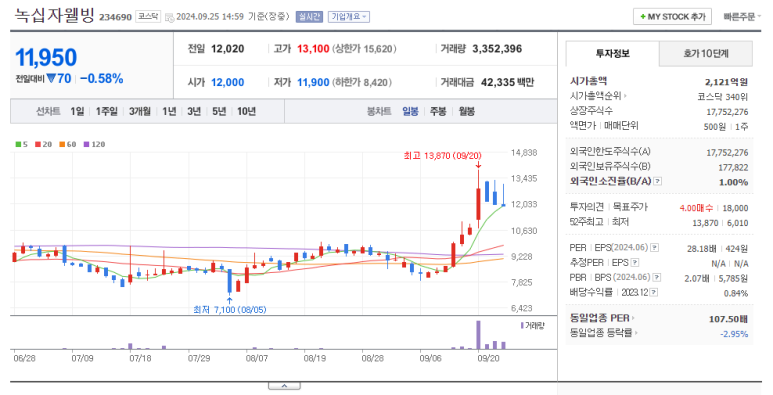
Task: Click the help icon next to PER EPS(2024.06)
Action: pos(655,248)
